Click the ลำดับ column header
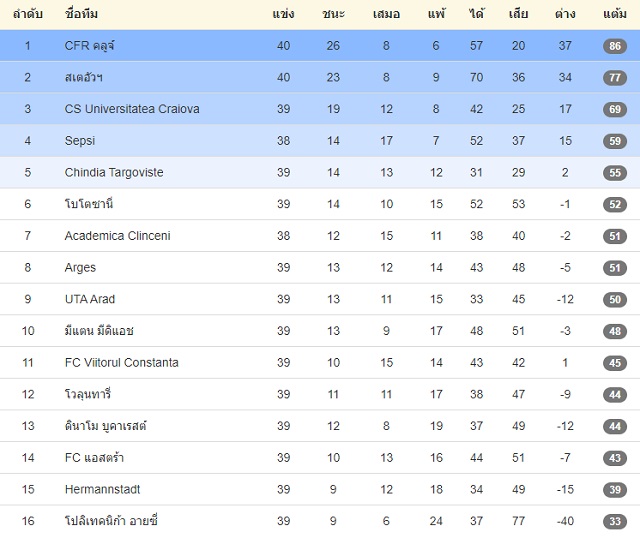Image resolution: width=640 pixels, height=544 pixels. tap(27, 14)
